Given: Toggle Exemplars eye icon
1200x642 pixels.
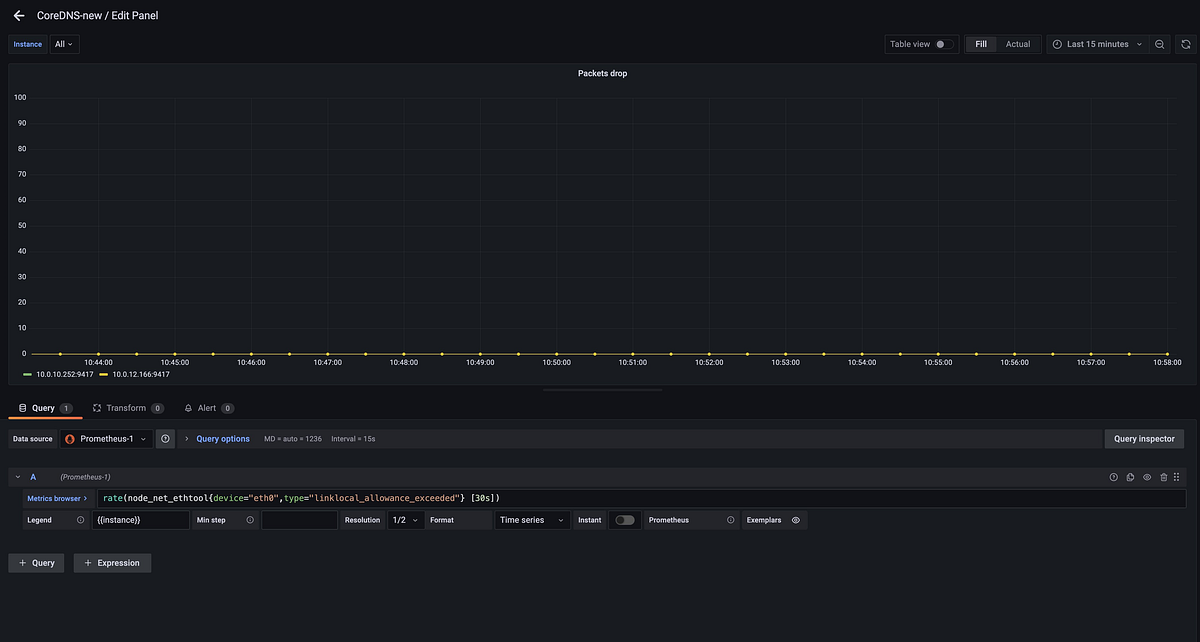Looking at the screenshot, I should click(x=796, y=520).
